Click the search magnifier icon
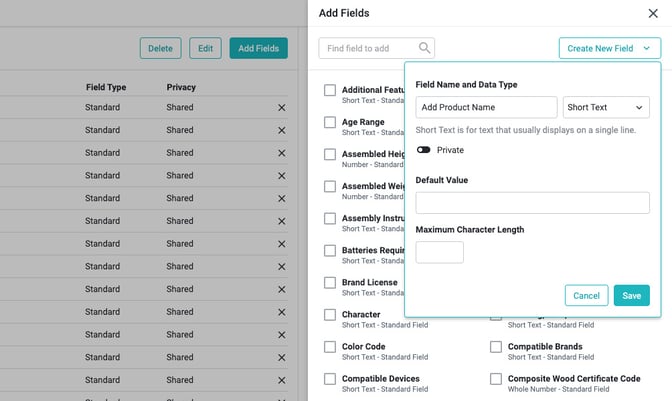 425,48
